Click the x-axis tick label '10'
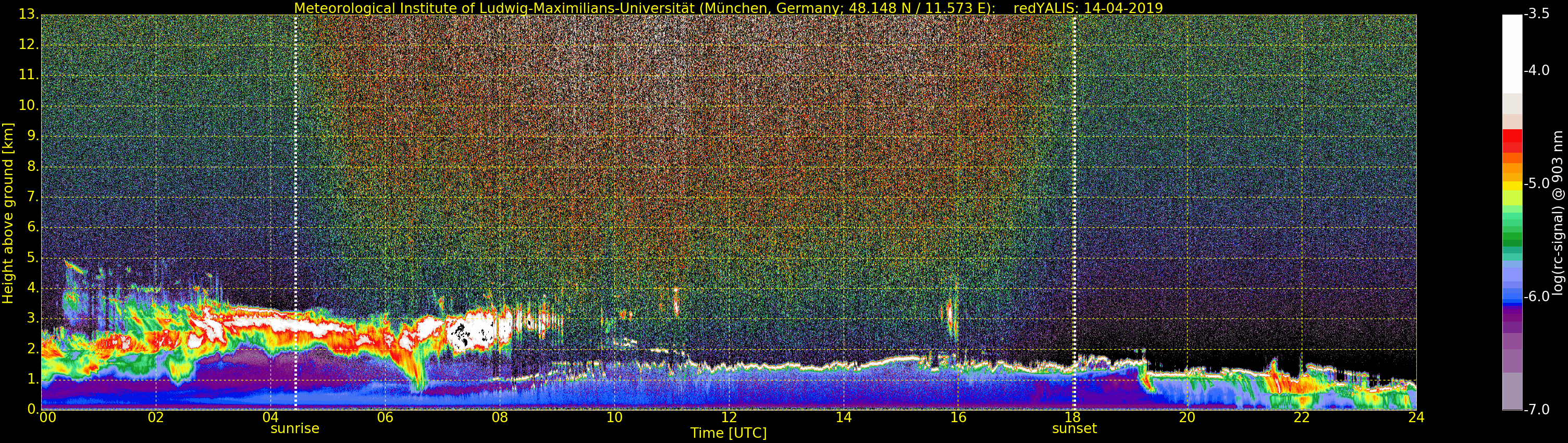1568x443 pixels. pos(614,417)
